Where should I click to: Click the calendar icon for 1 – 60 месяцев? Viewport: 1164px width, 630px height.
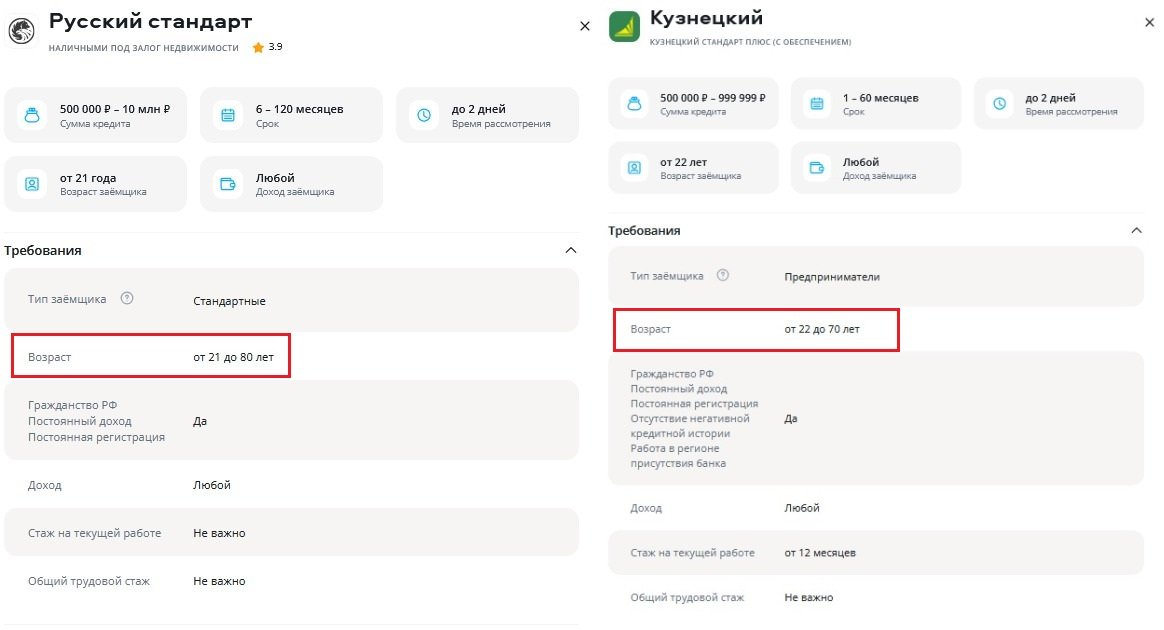tap(818, 104)
